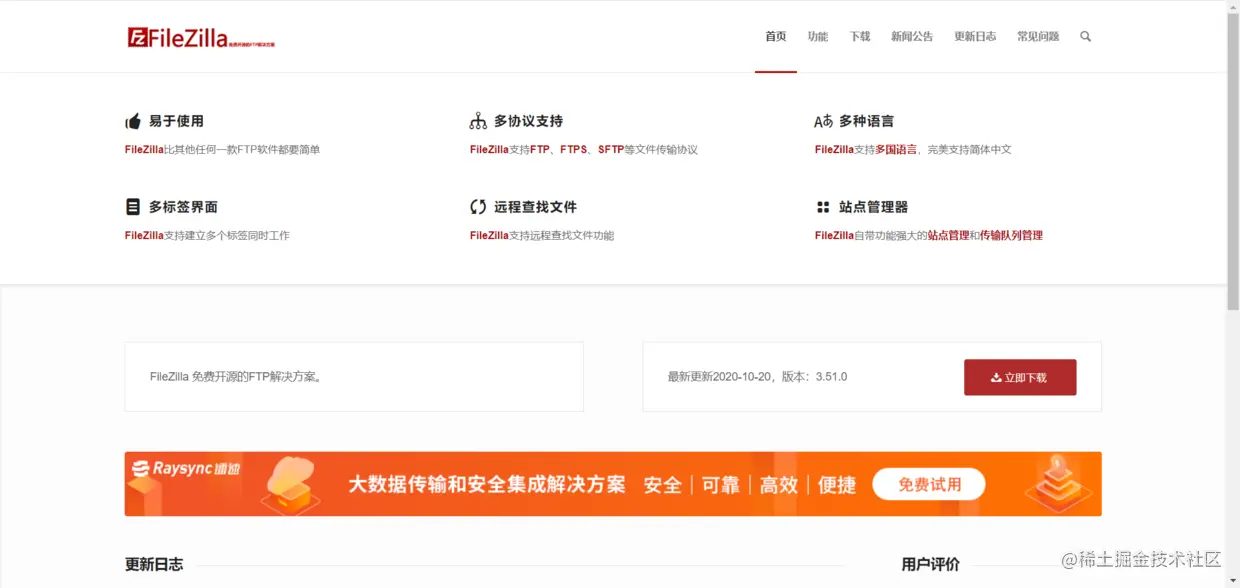Click the 多协议支持 feature icon
The height and width of the screenshot is (588, 1240).
(478, 120)
